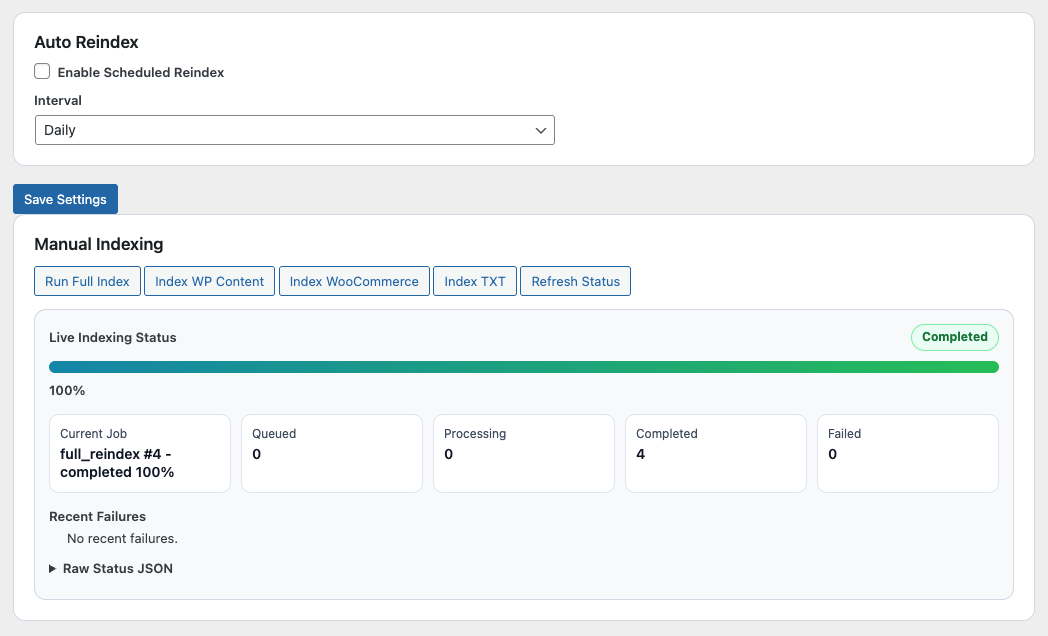Click the Queued count card

tap(332, 454)
